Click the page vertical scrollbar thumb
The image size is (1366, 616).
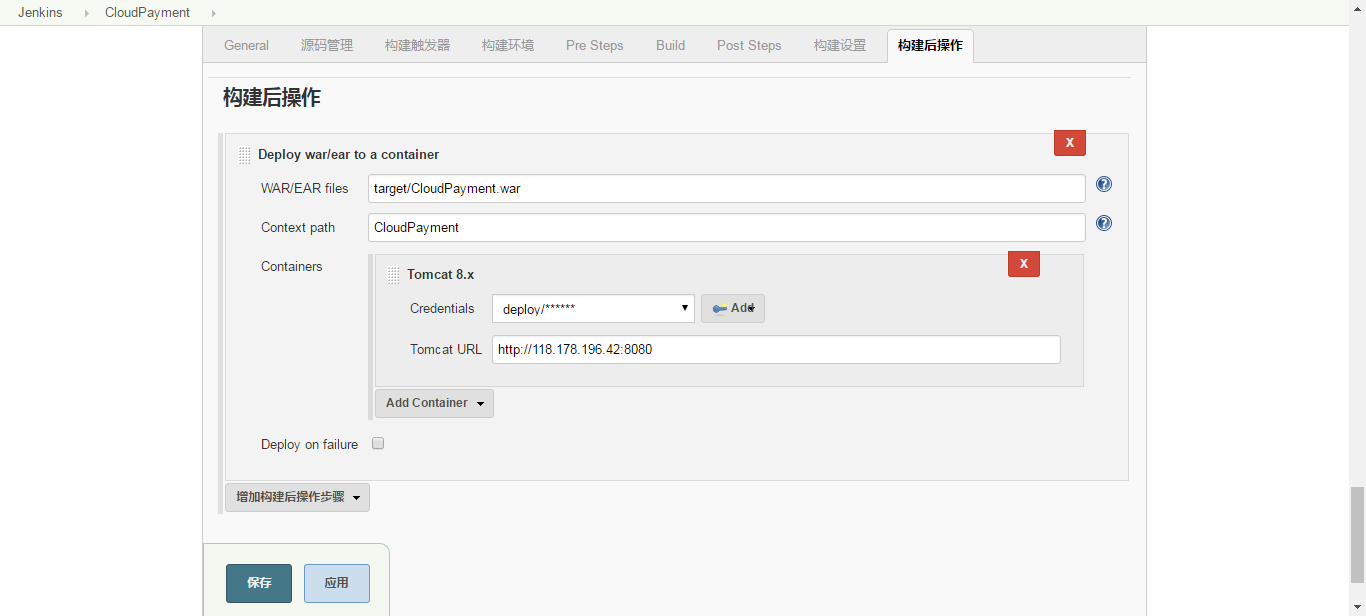(x=1356, y=535)
